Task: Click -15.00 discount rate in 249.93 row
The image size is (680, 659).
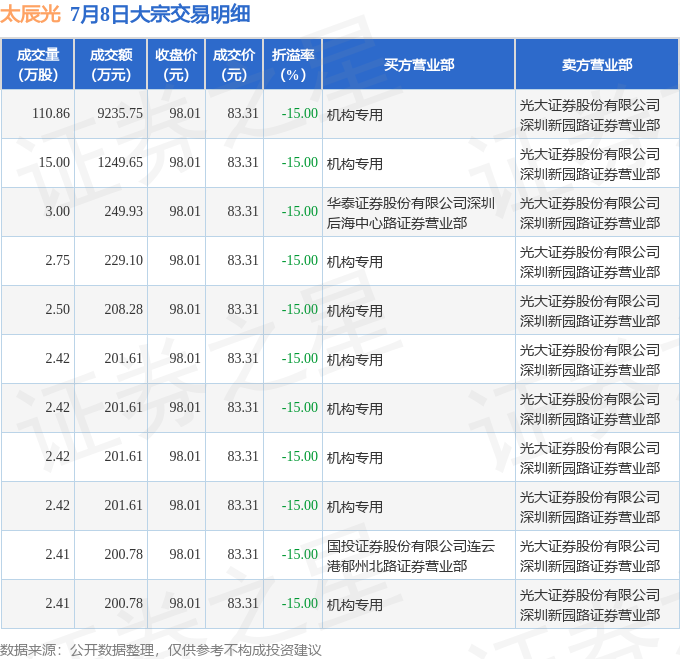Action: click(x=300, y=211)
